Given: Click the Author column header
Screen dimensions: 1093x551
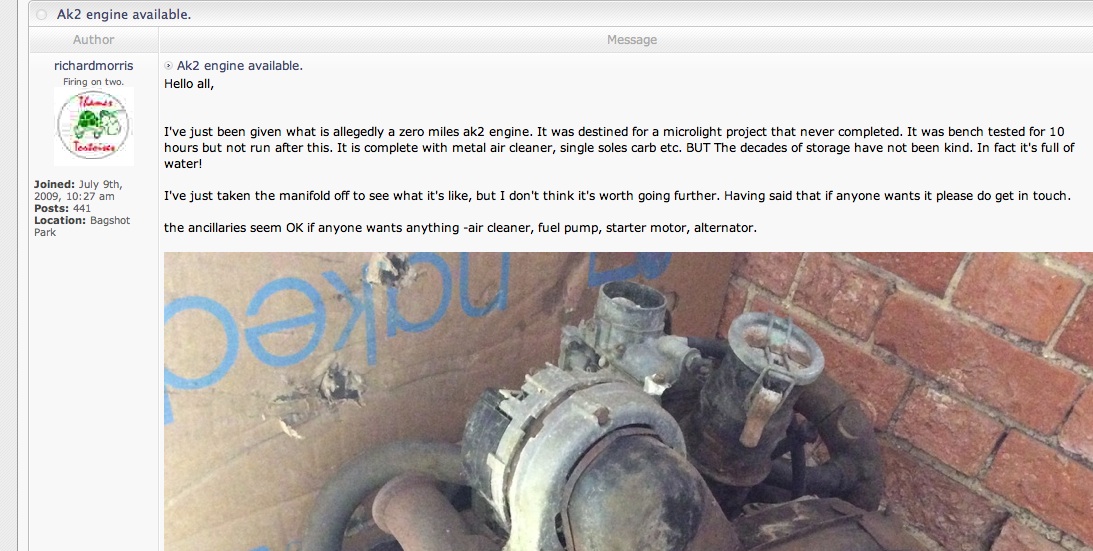Looking at the screenshot, I should pyautogui.click(x=93, y=40).
